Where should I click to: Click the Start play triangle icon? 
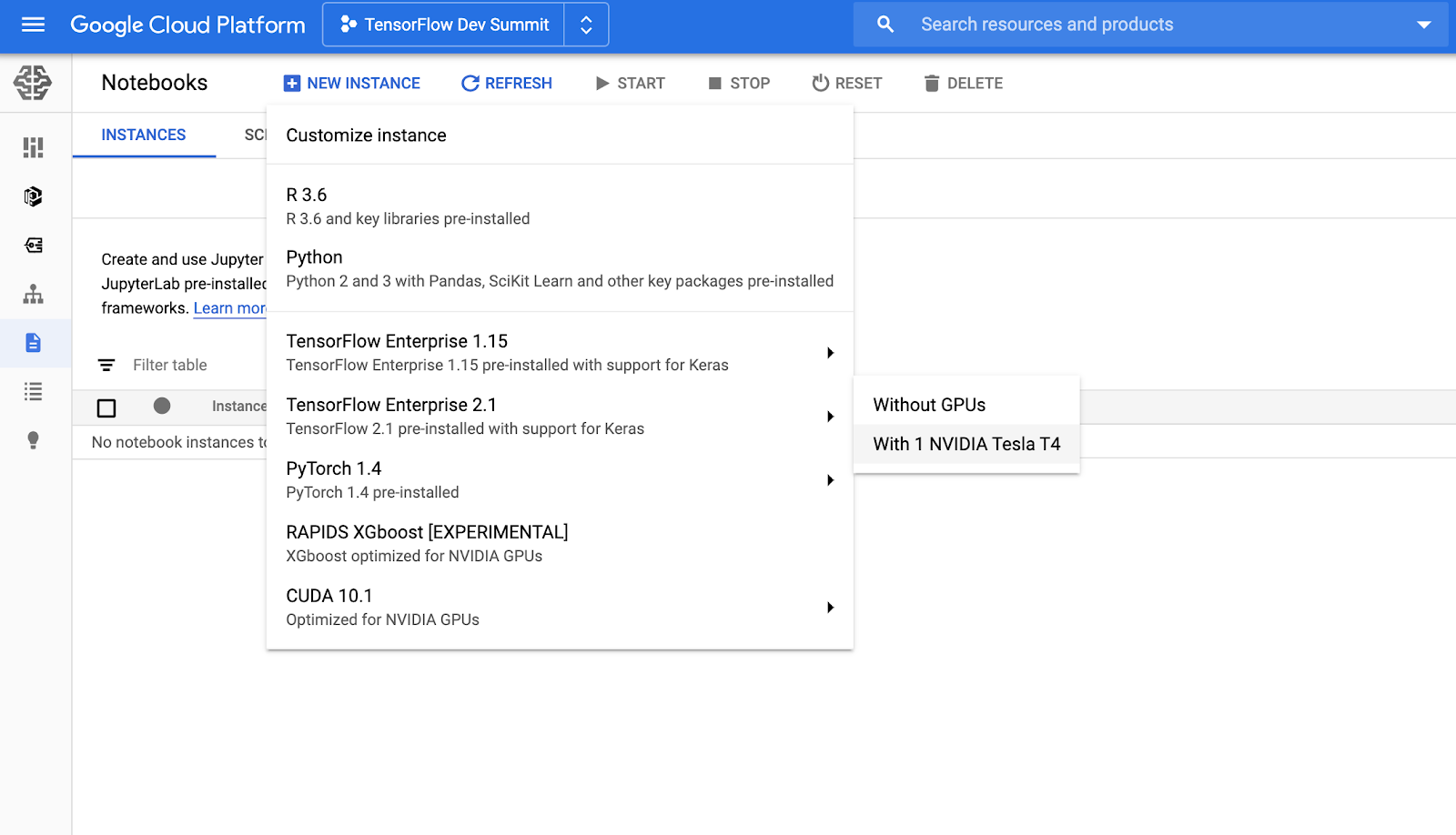(602, 84)
